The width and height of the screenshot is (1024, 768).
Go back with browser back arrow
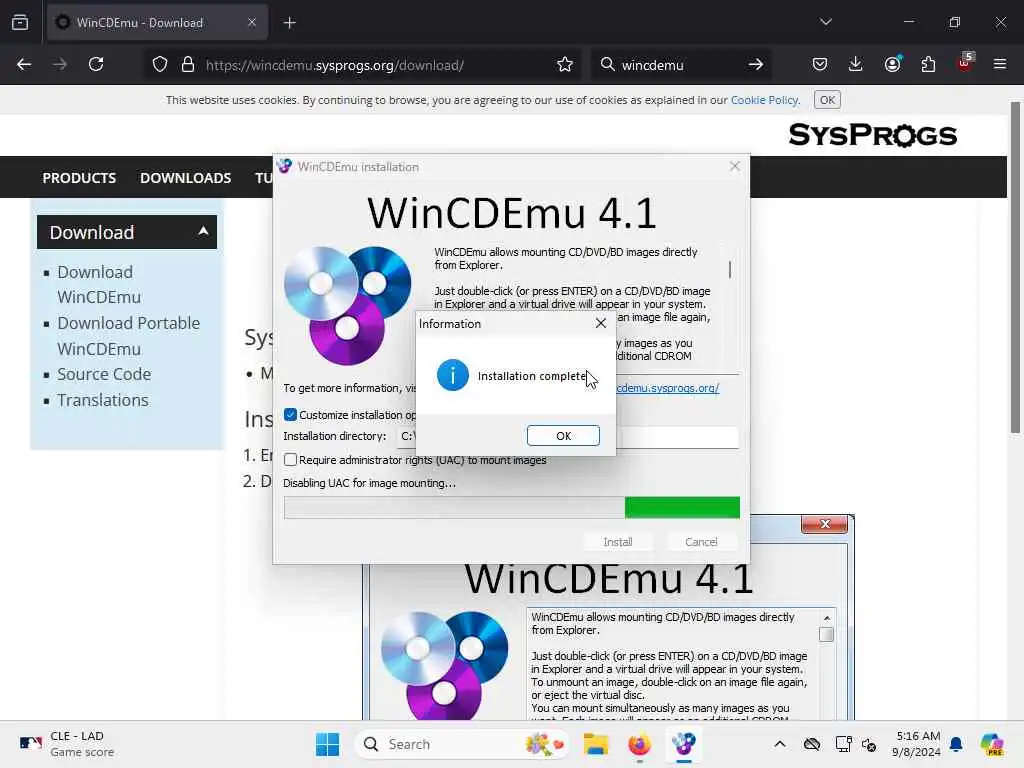24,65
